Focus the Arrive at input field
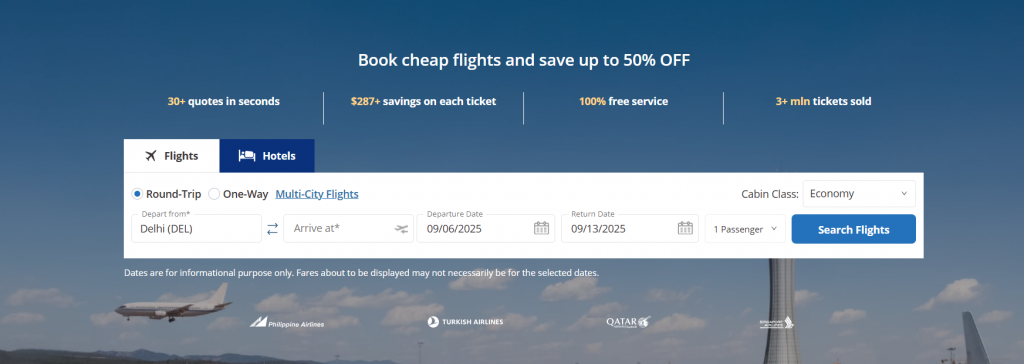 [x=348, y=229]
